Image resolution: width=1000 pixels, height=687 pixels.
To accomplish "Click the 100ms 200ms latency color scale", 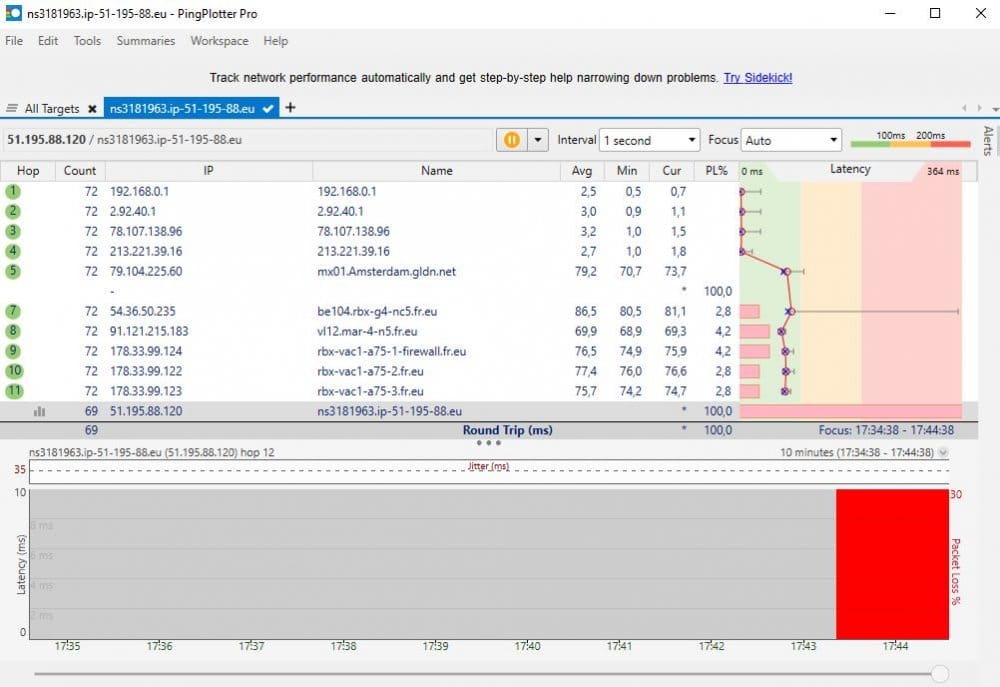I will 910,141.
